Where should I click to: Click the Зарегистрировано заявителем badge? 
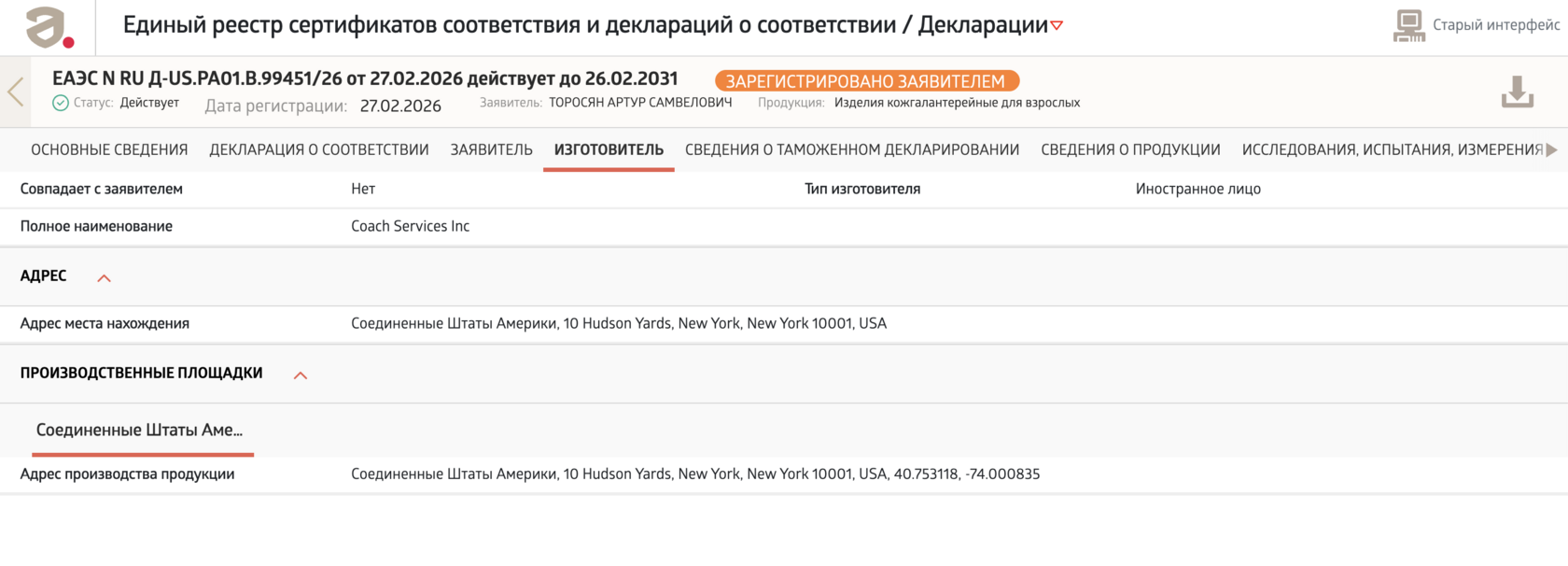click(867, 81)
